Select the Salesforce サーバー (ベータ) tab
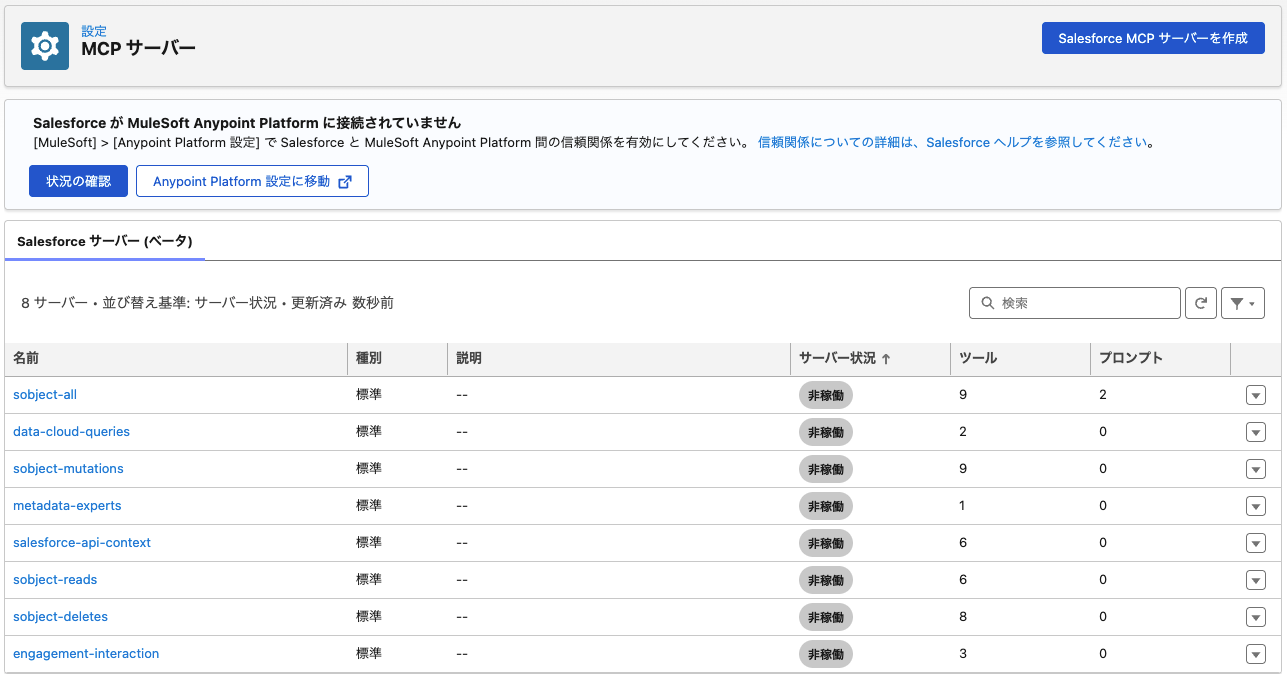The height and width of the screenshot is (680, 1287). click(x=105, y=241)
